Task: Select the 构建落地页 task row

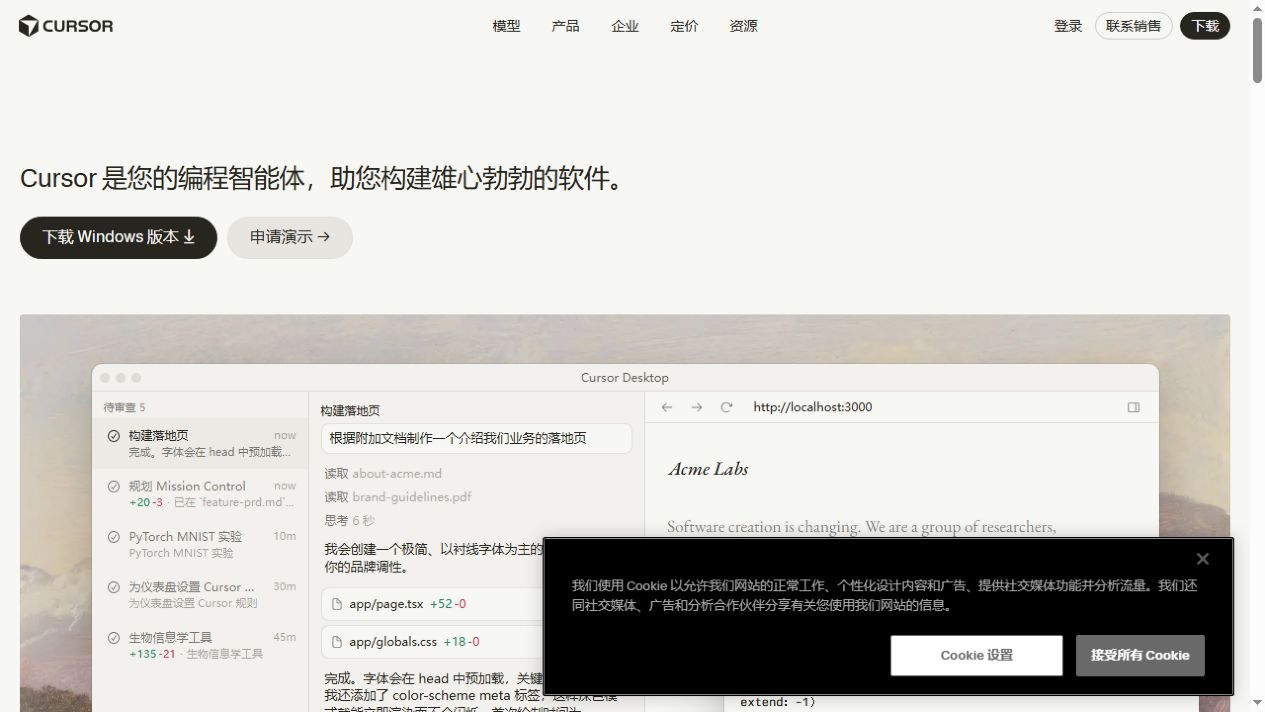Action: point(200,443)
